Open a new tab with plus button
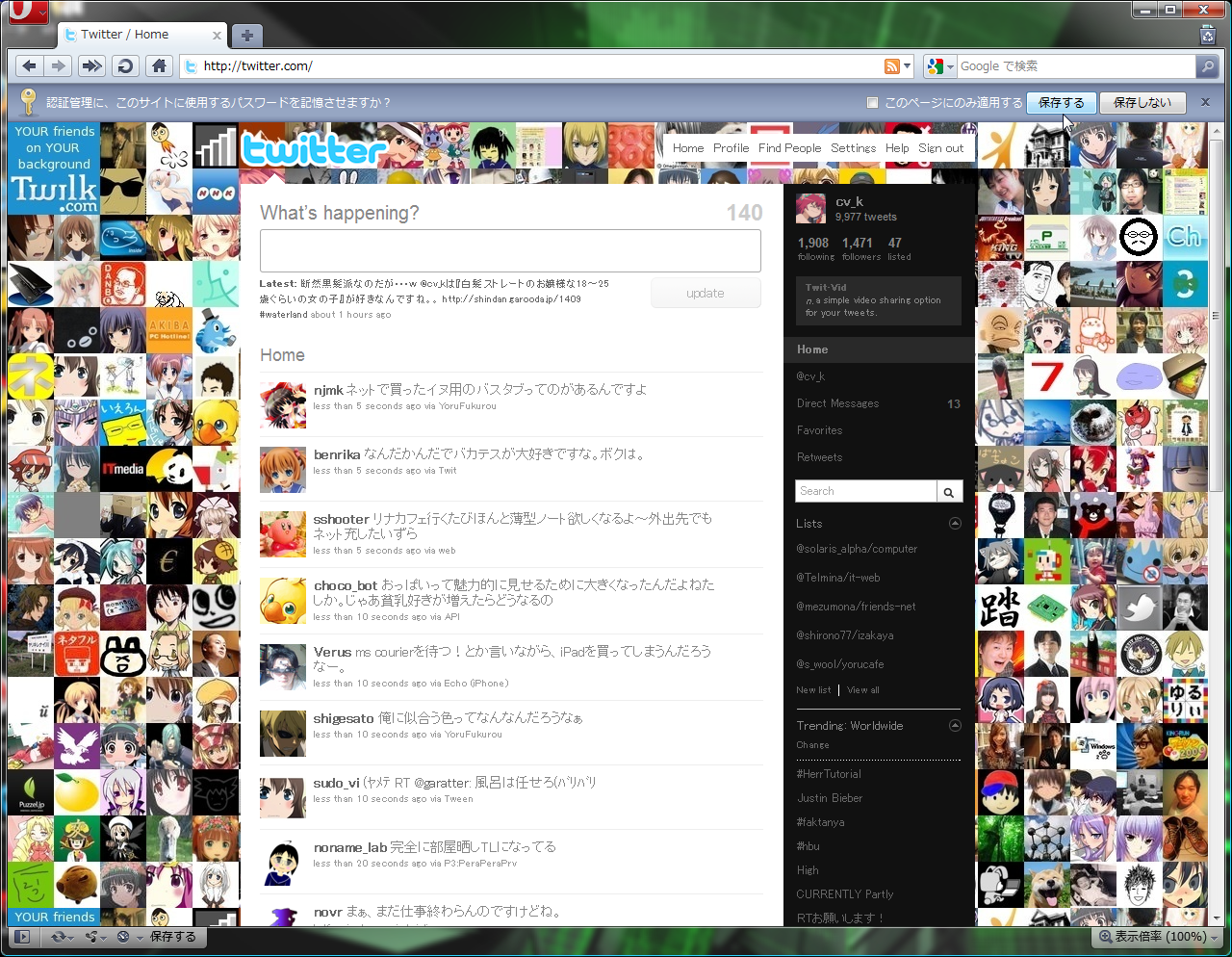The width and height of the screenshot is (1232, 957). pos(247,36)
